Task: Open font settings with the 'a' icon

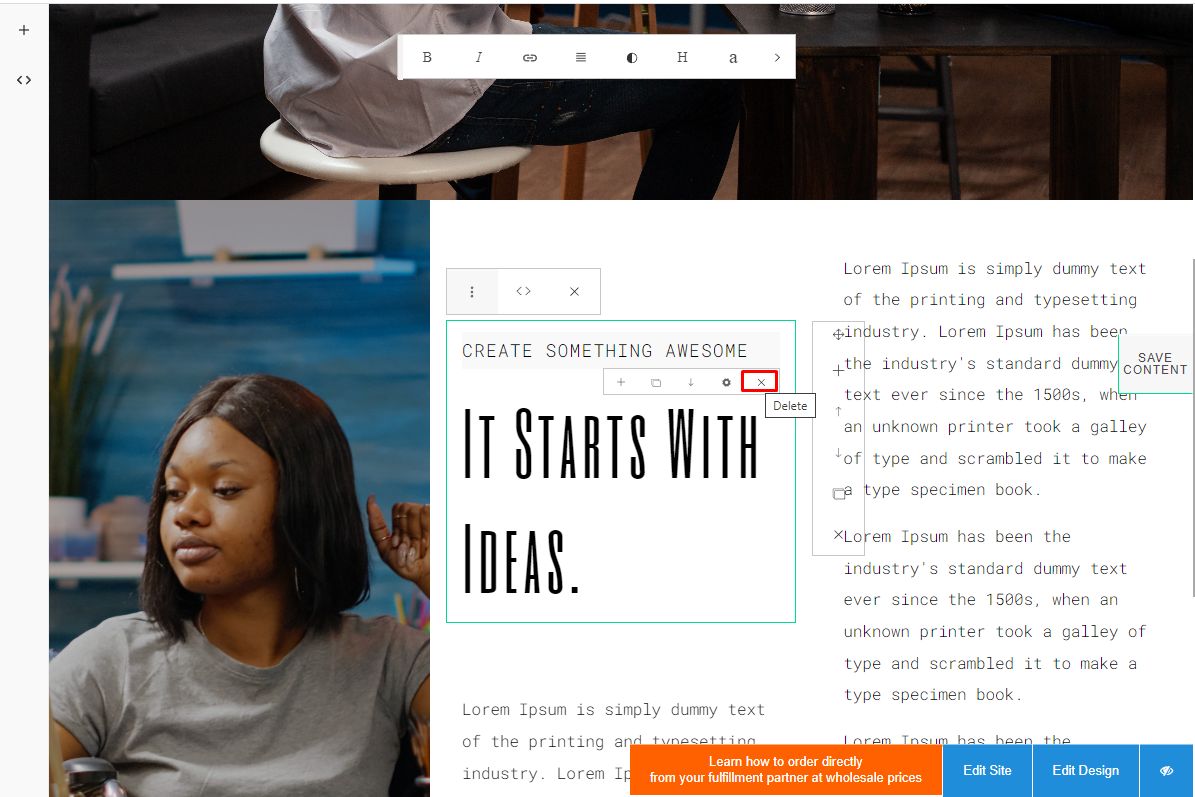Action: click(x=733, y=57)
